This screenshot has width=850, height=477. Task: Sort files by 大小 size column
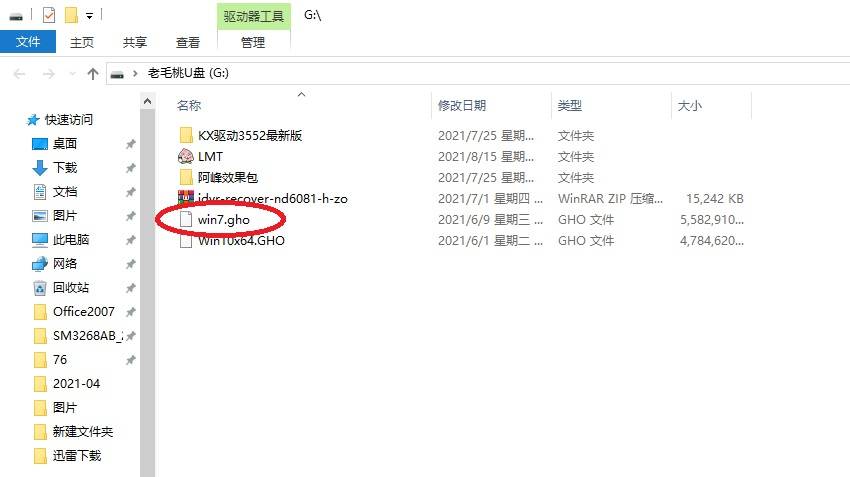(x=690, y=106)
